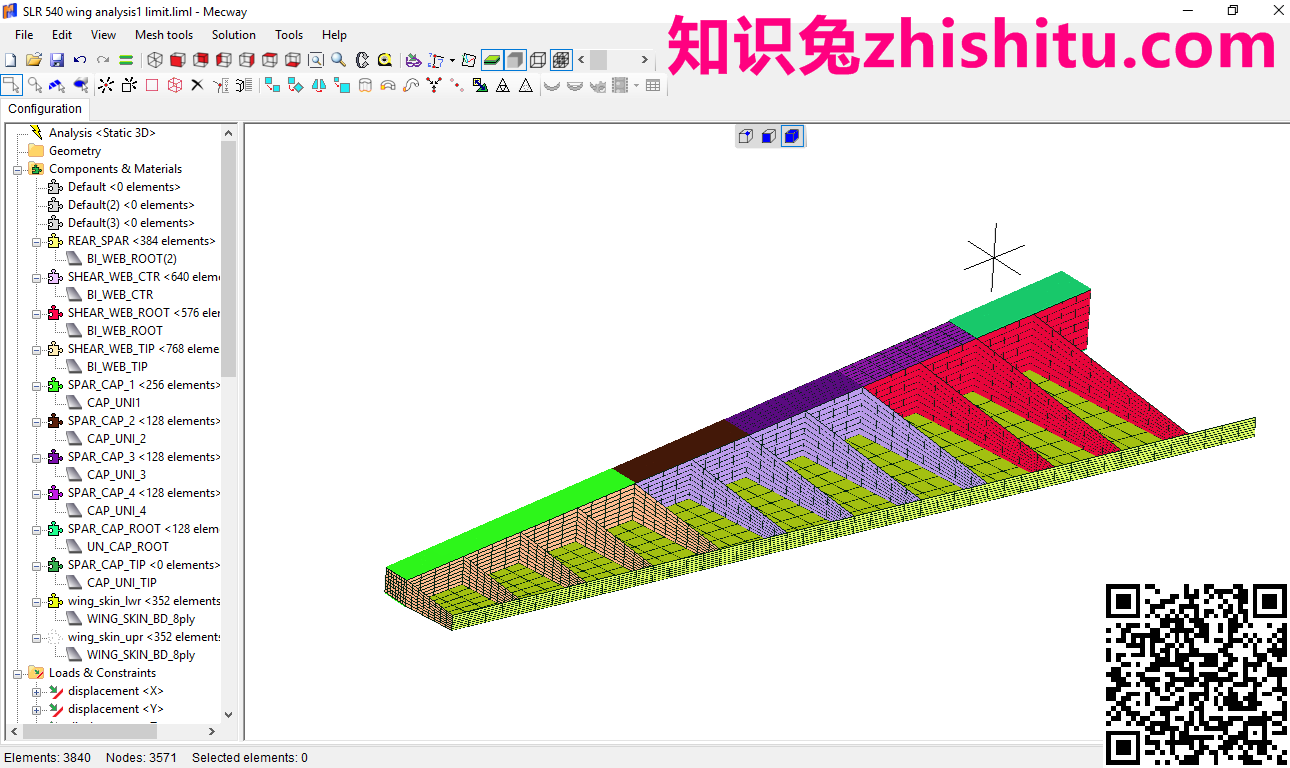Collapse the SPAR_CAP_1 tree node
The image size is (1290, 768).
pyautogui.click(x=37, y=385)
